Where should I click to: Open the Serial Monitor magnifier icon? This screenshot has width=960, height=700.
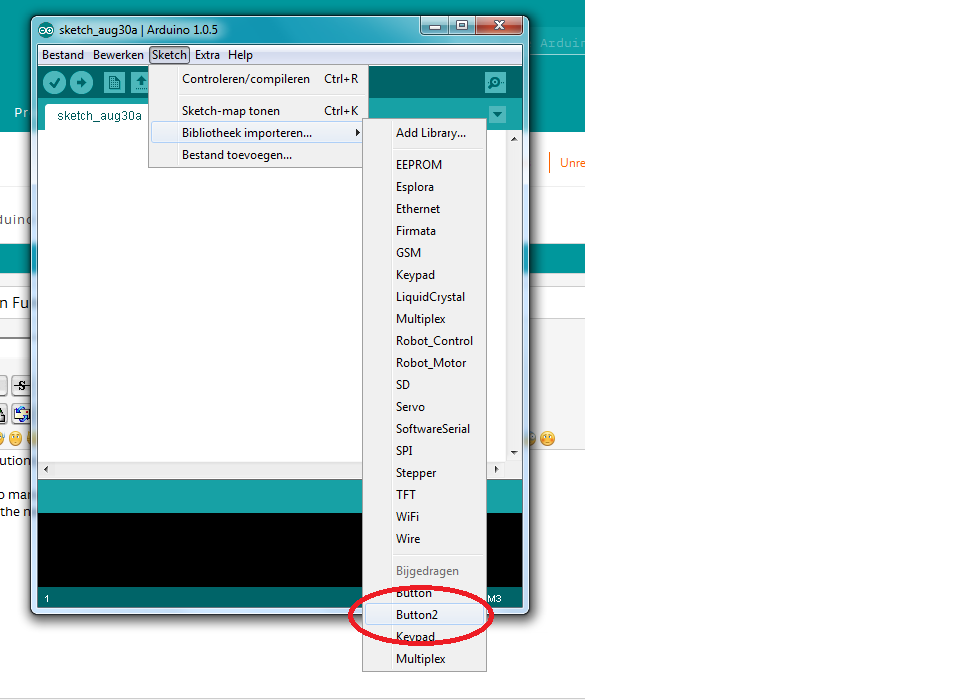493,82
